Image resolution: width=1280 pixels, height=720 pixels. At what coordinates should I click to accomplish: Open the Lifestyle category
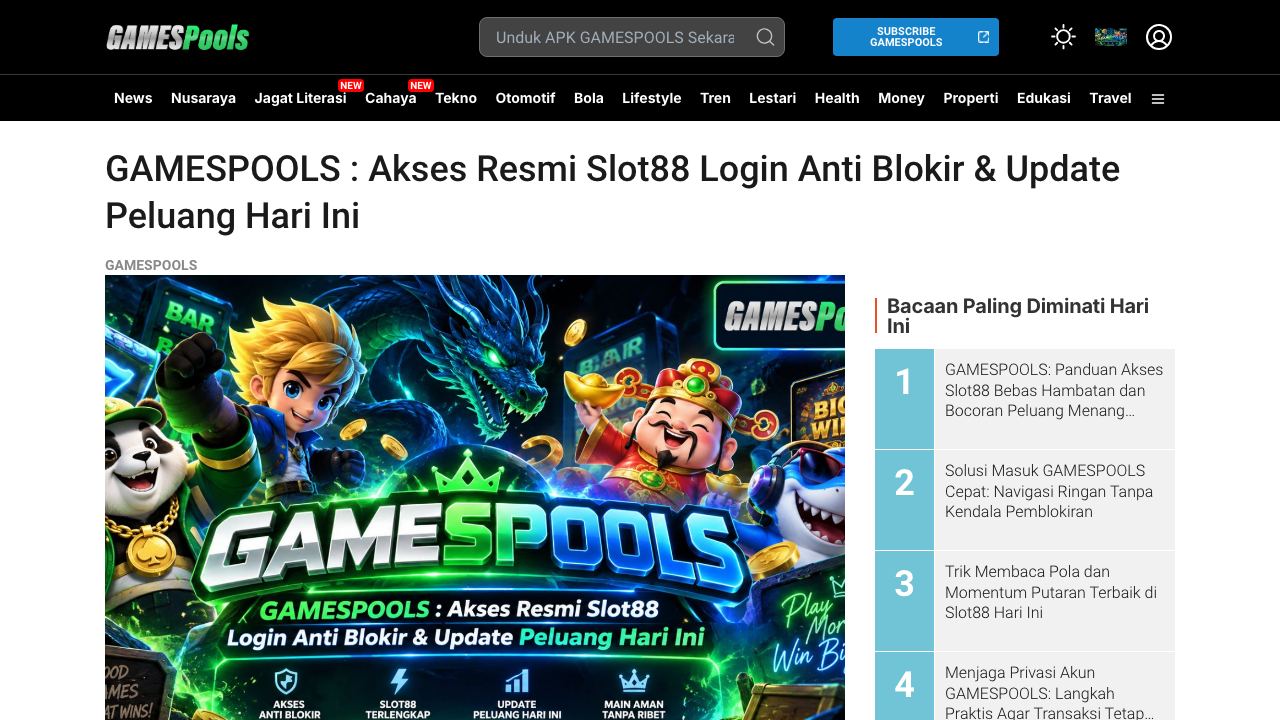click(x=651, y=98)
